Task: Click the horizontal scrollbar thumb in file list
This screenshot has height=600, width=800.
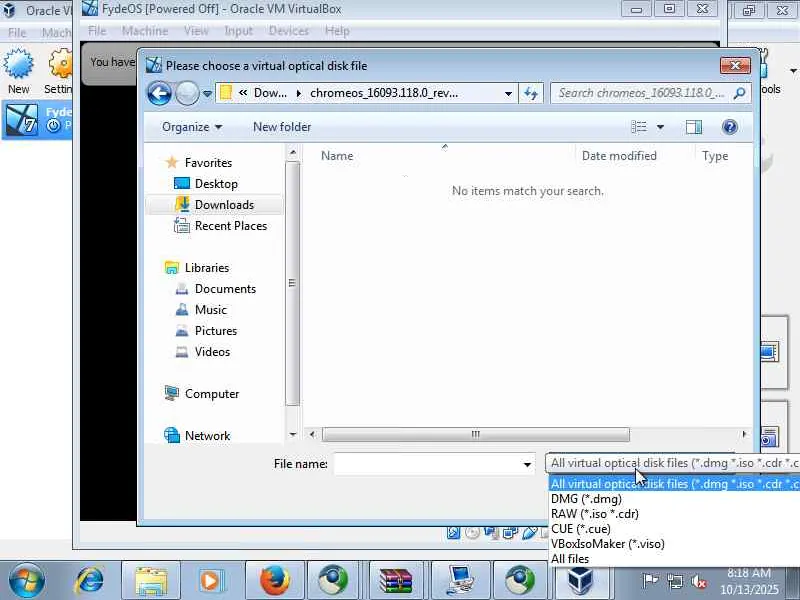Action: (476, 435)
